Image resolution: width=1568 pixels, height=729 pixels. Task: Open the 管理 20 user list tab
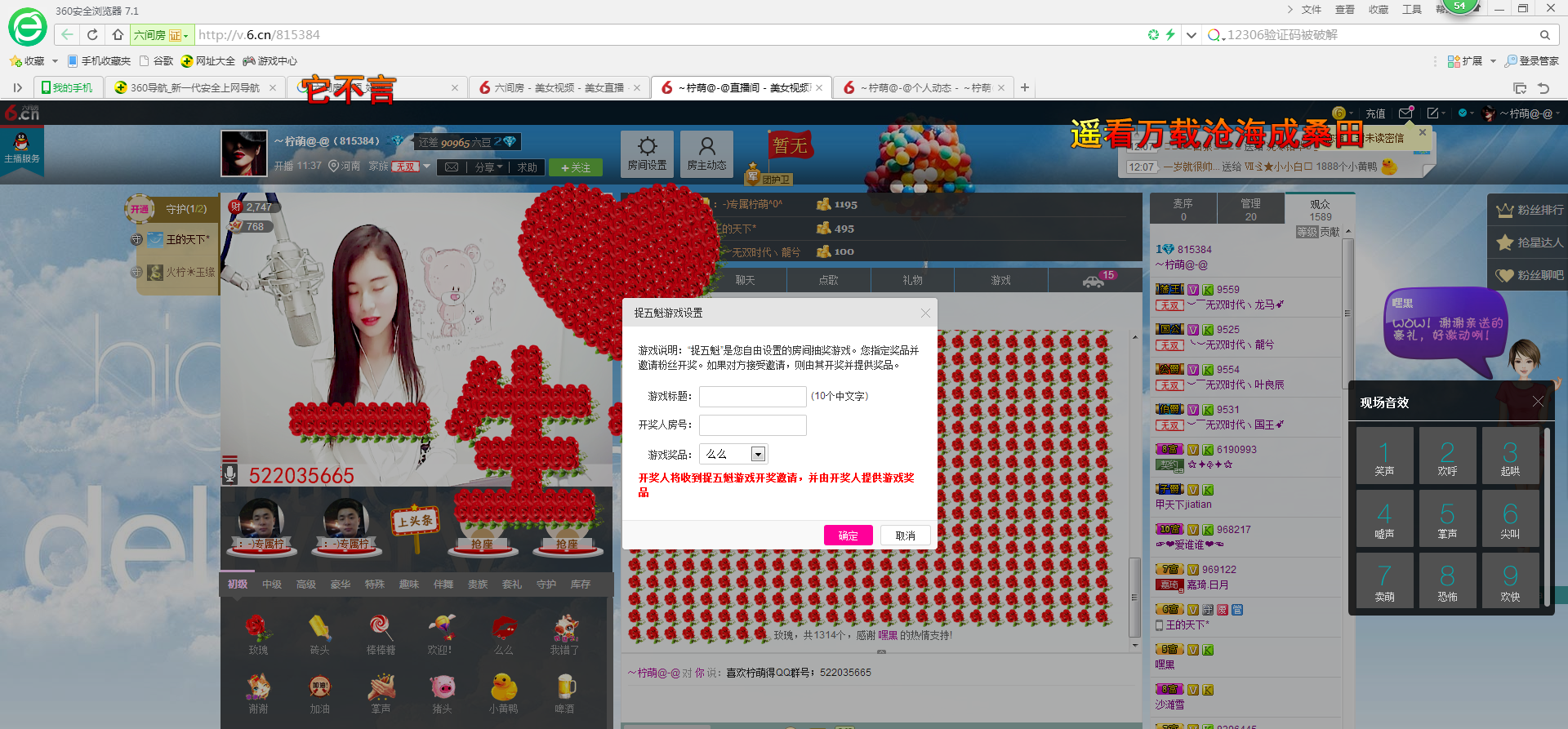[1250, 209]
